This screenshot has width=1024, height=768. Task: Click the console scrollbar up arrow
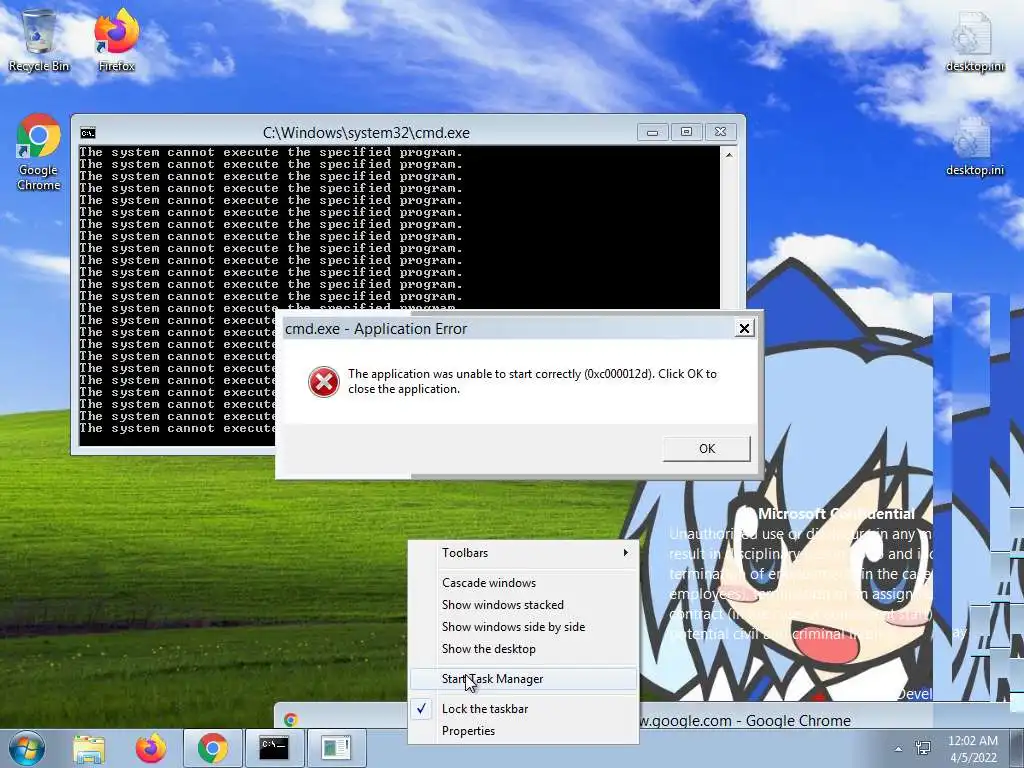click(729, 155)
